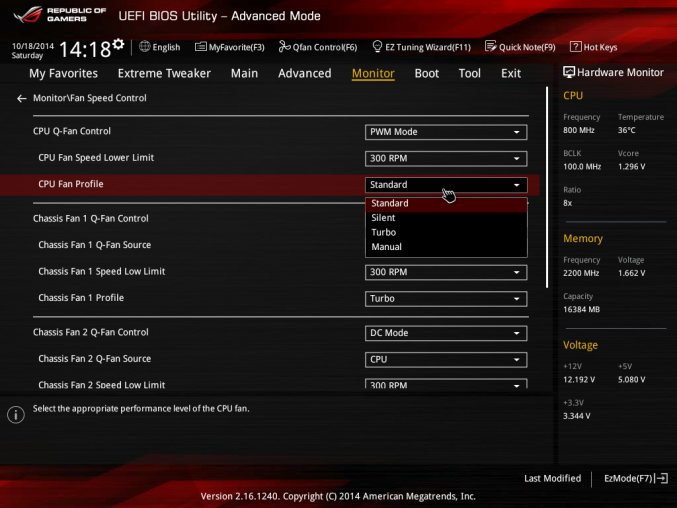Select Chassis Fan 1 Q-Fan Source label

(95, 245)
